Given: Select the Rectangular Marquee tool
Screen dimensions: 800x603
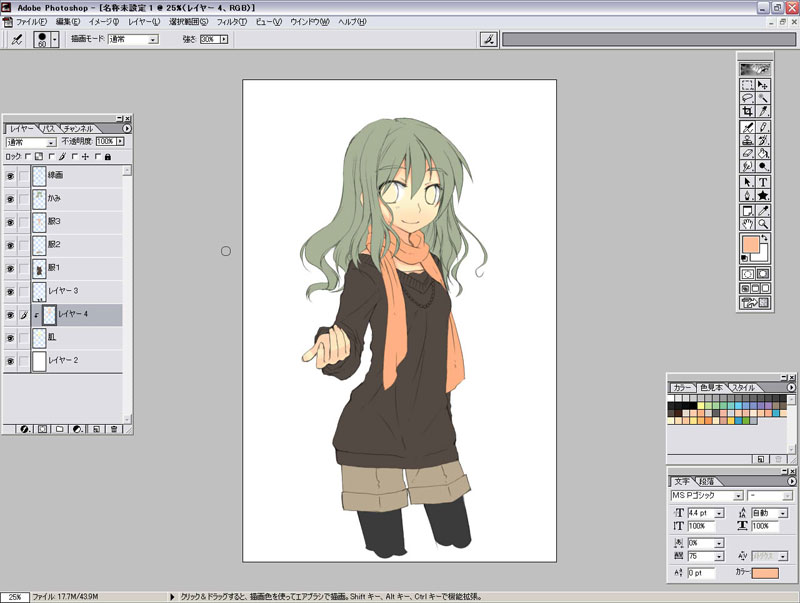Looking at the screenshot, I should [x=747, y=85].
